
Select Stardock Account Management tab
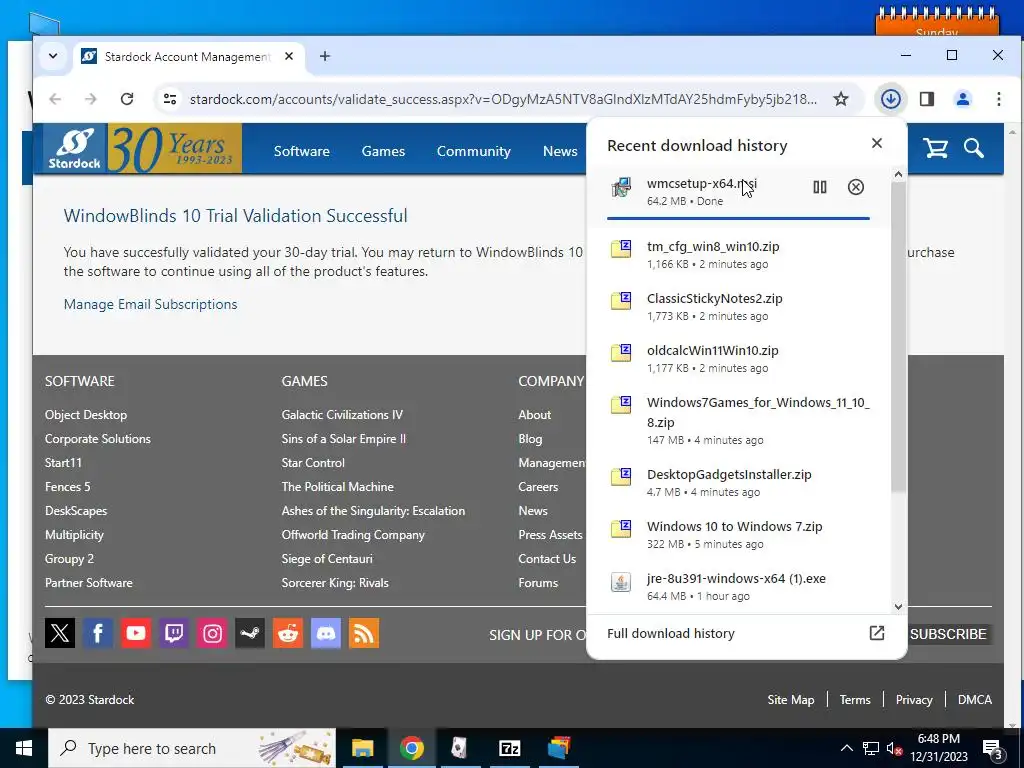tap(187, 57)
